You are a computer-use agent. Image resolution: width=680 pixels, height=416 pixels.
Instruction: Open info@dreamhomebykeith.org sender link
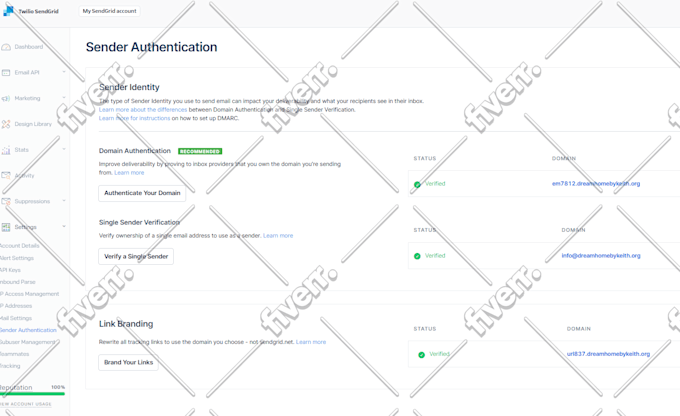(601, 255)
